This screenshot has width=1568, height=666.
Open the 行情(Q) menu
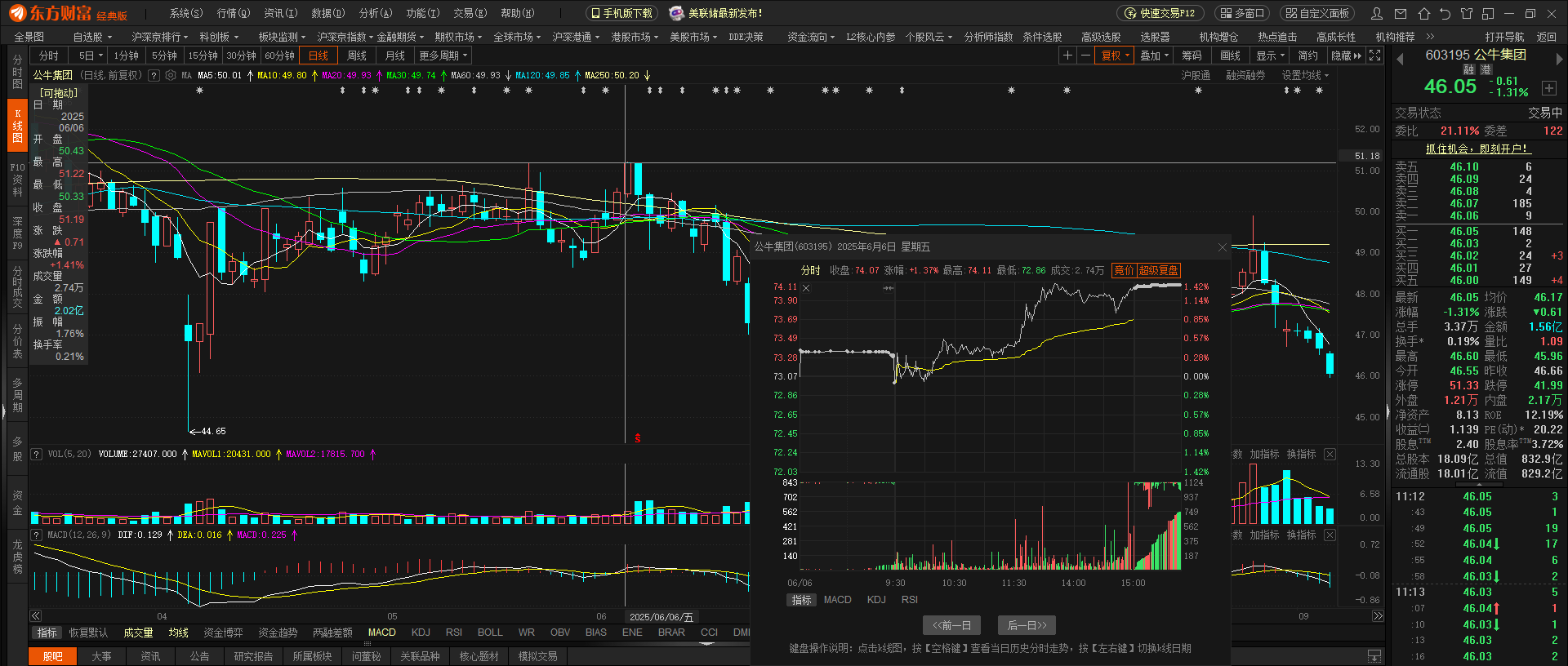[x=233, y=13]
